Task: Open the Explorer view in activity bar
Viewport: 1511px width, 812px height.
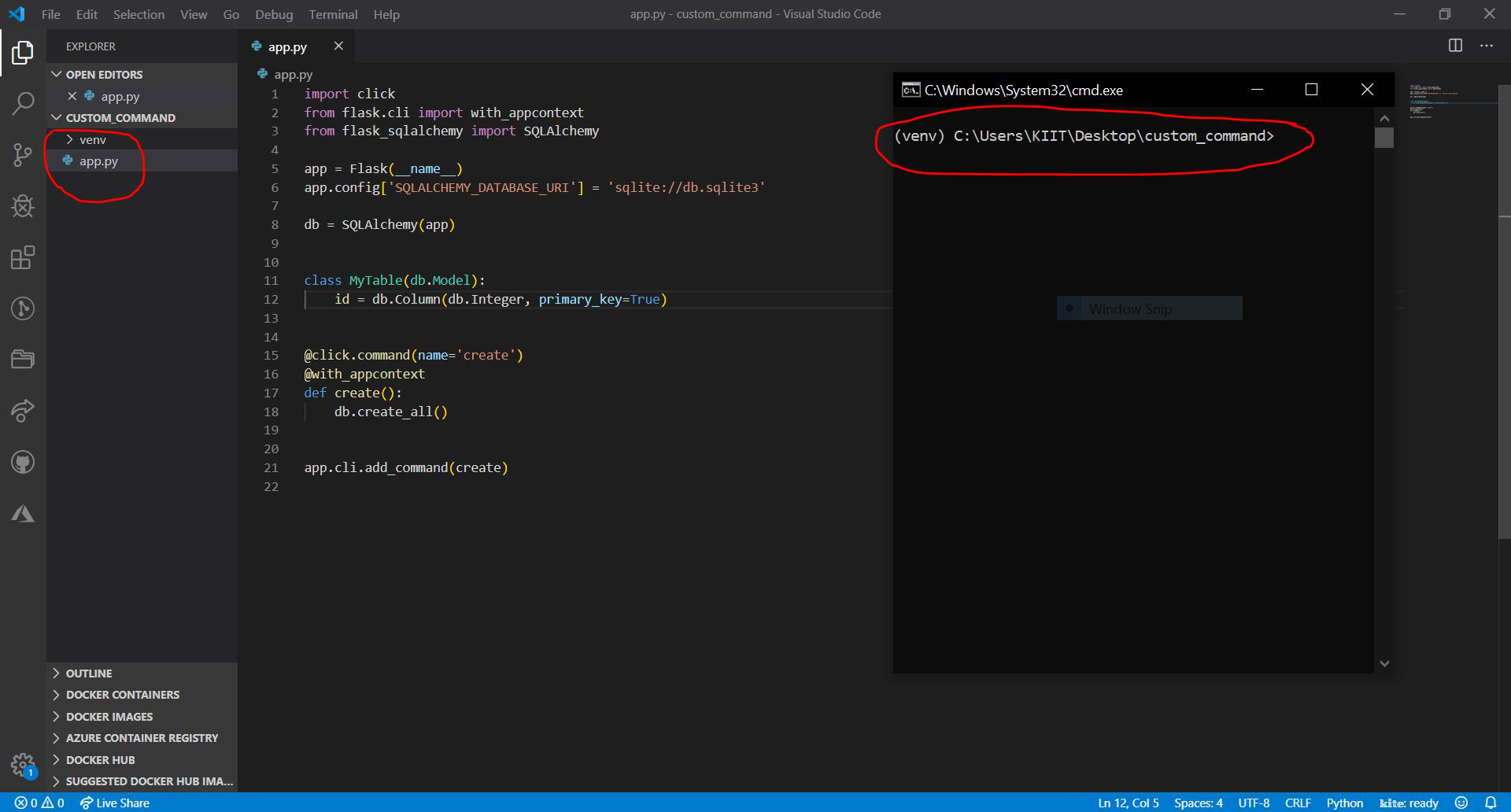Action: pos(23,53)
